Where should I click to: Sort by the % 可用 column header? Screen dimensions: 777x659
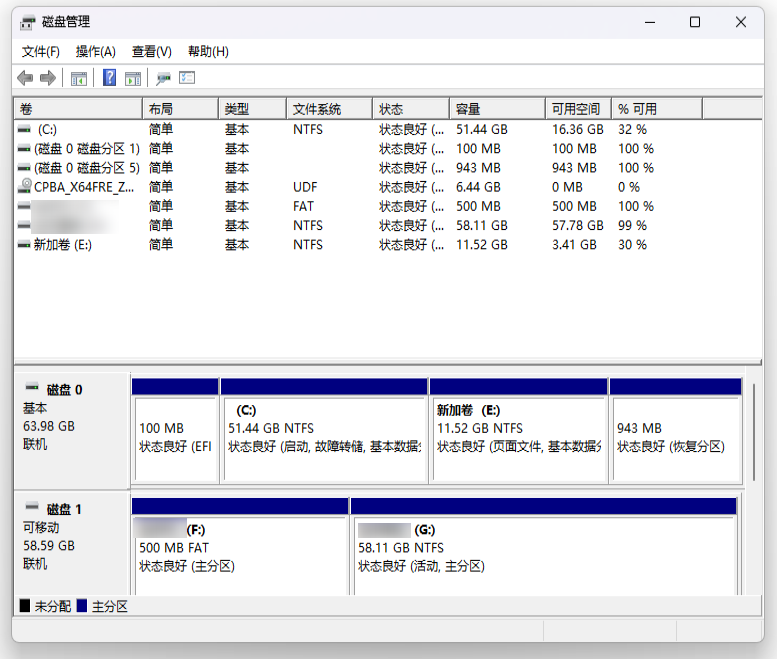[658, 109]
